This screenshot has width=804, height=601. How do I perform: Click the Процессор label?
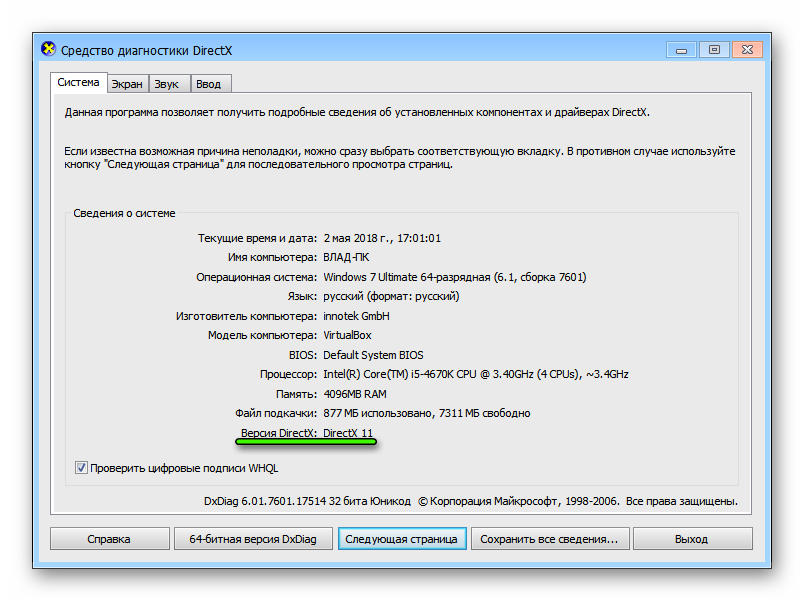click(x=288, y=374)
